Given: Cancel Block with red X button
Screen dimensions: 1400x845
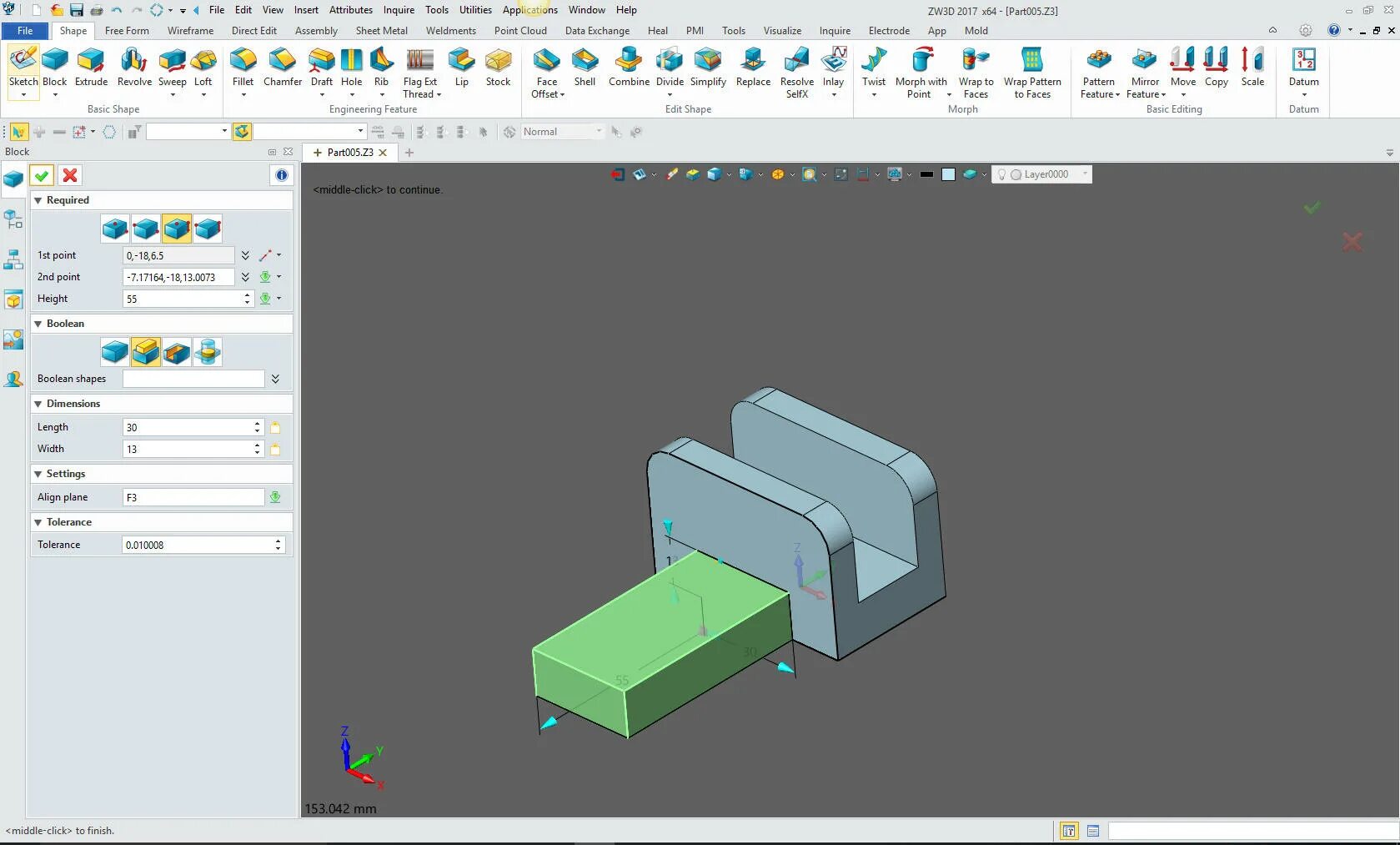Looking at the screenshot, I should [70, 175].
